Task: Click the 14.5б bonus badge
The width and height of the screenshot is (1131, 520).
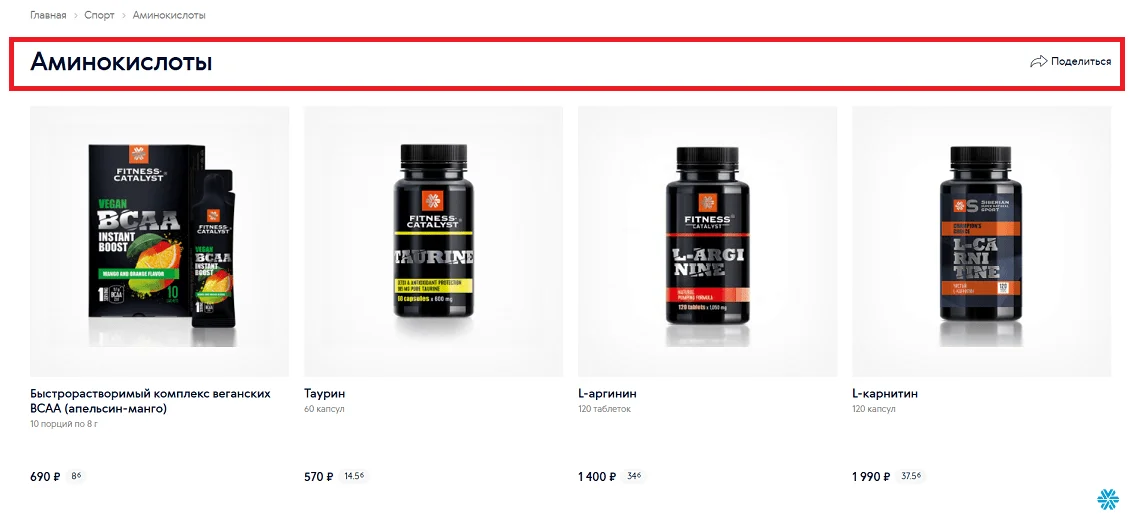Action: coord(353,476)
